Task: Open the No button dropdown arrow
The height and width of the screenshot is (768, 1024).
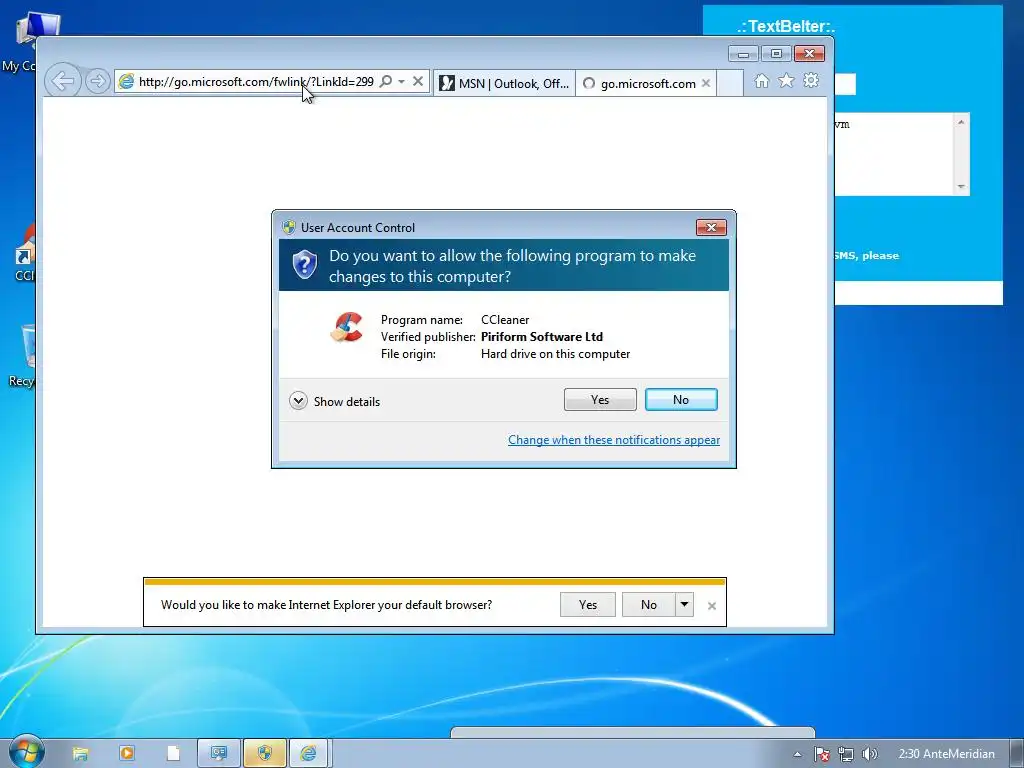Action: point(684,605)
